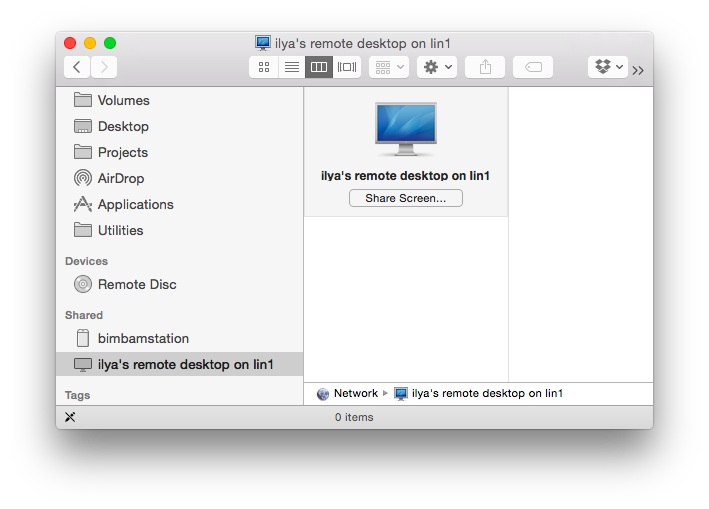This screenshot has height=509, width=709.
Task: Open the Dropbox toolbar menu
Action: (608, 67)
